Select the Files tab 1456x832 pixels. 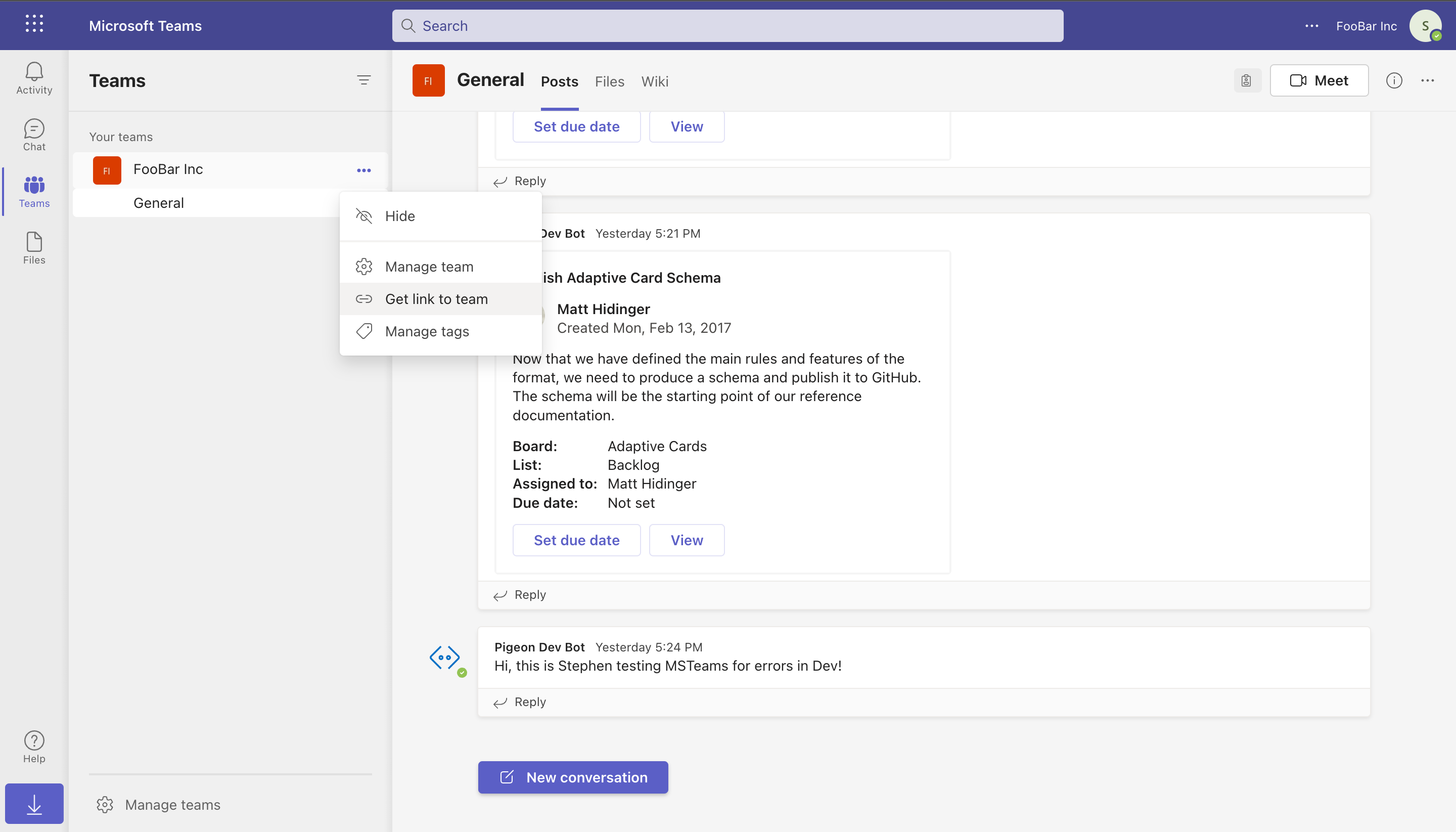click(x=610, y=81)
